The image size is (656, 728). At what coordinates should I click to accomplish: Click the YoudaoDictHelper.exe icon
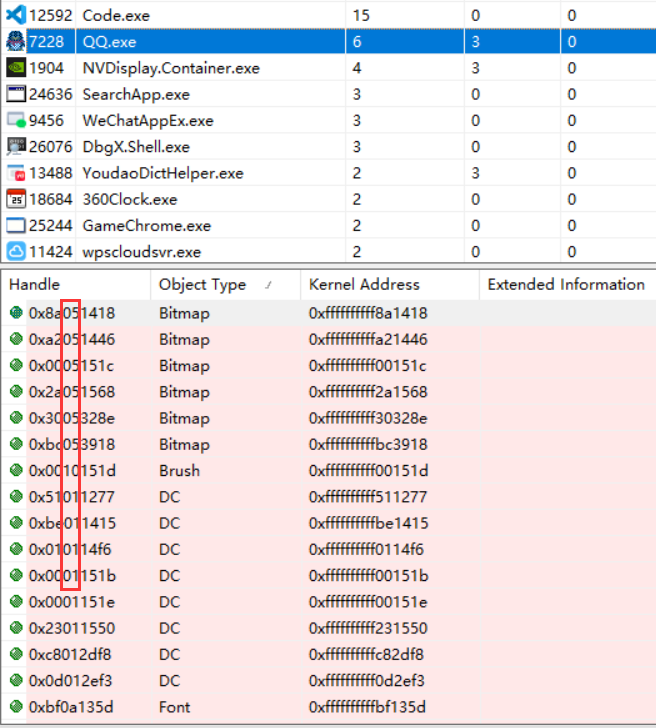[x=16, y=173]
